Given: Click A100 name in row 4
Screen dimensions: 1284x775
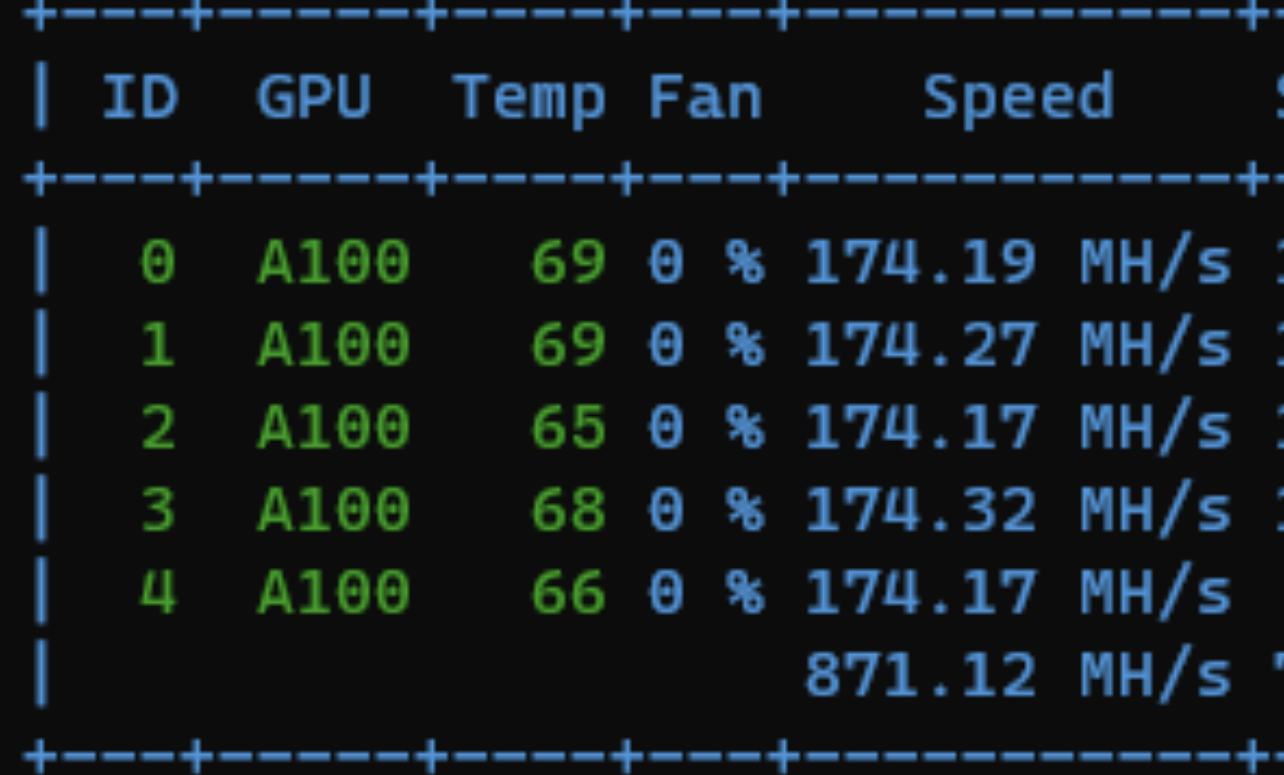Looking at the screenshot, I should (333, 593).
